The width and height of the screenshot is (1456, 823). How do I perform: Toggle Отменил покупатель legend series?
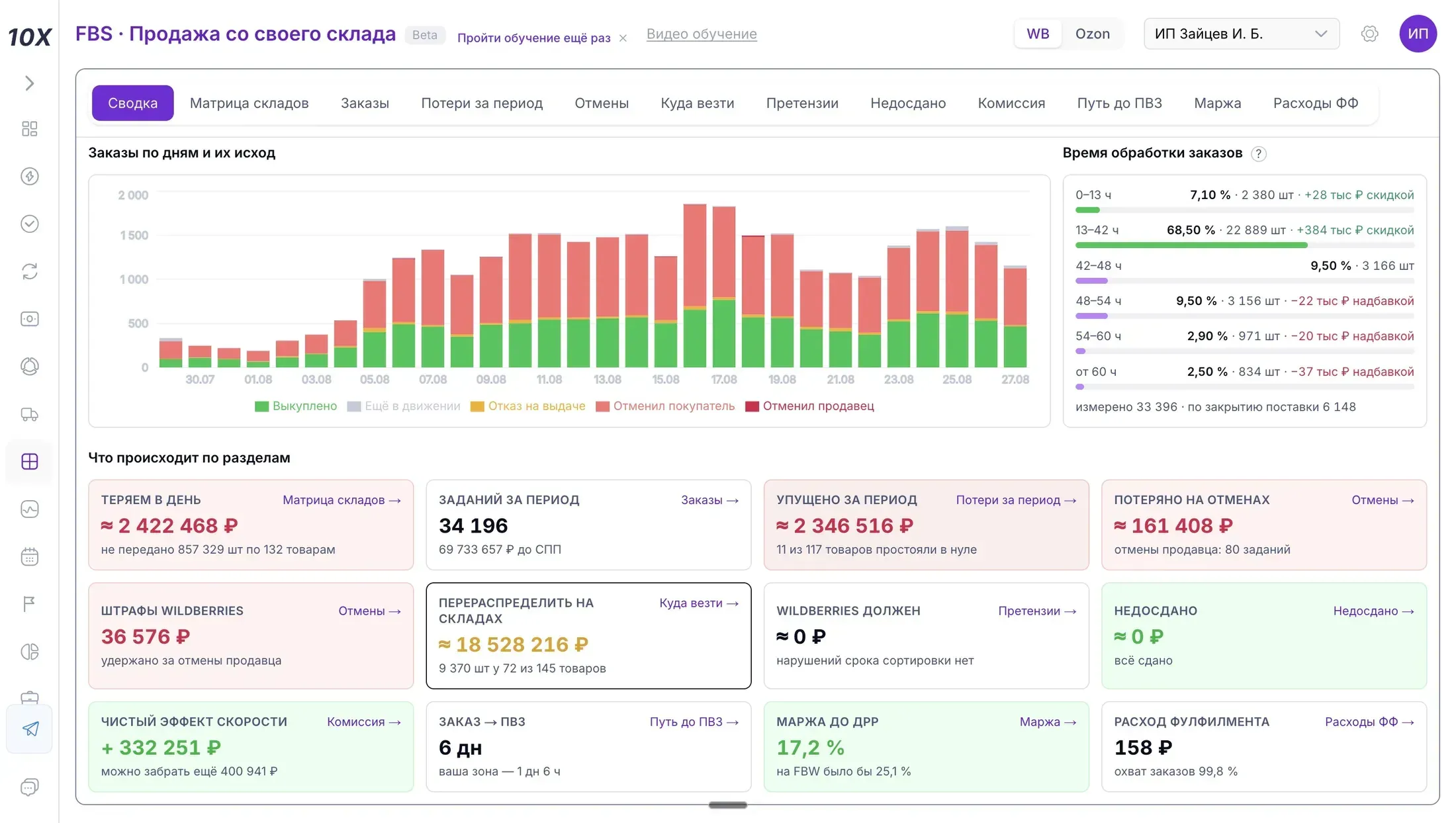665,406
